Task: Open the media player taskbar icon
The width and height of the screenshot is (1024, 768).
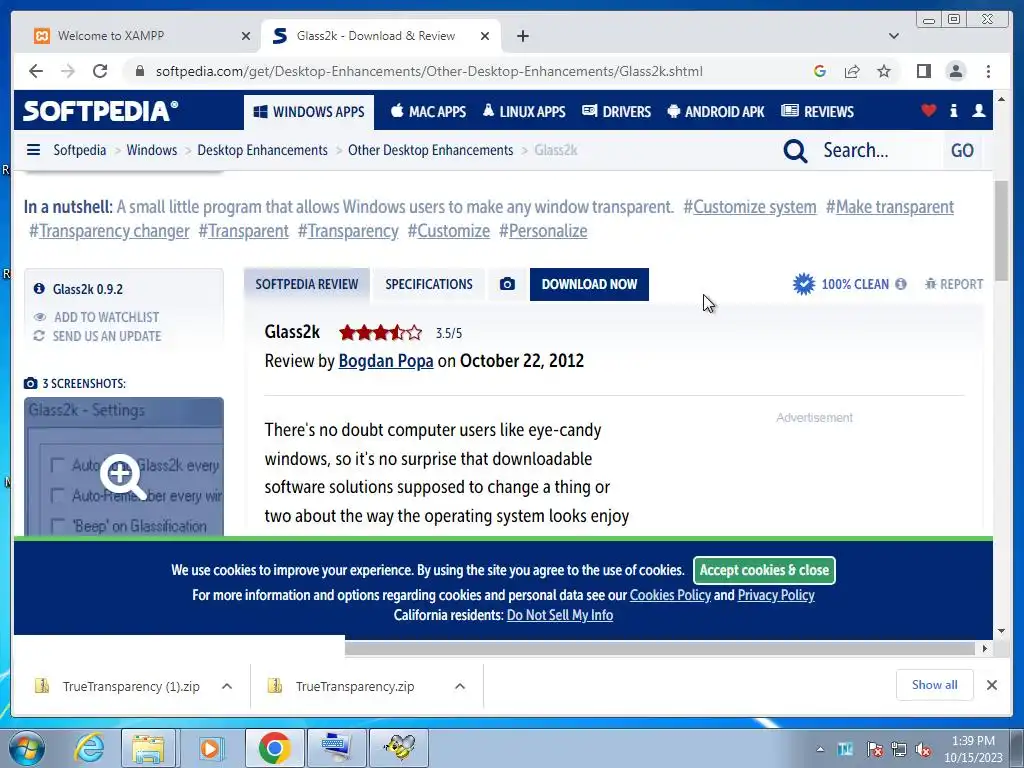Action: [210, 748]
